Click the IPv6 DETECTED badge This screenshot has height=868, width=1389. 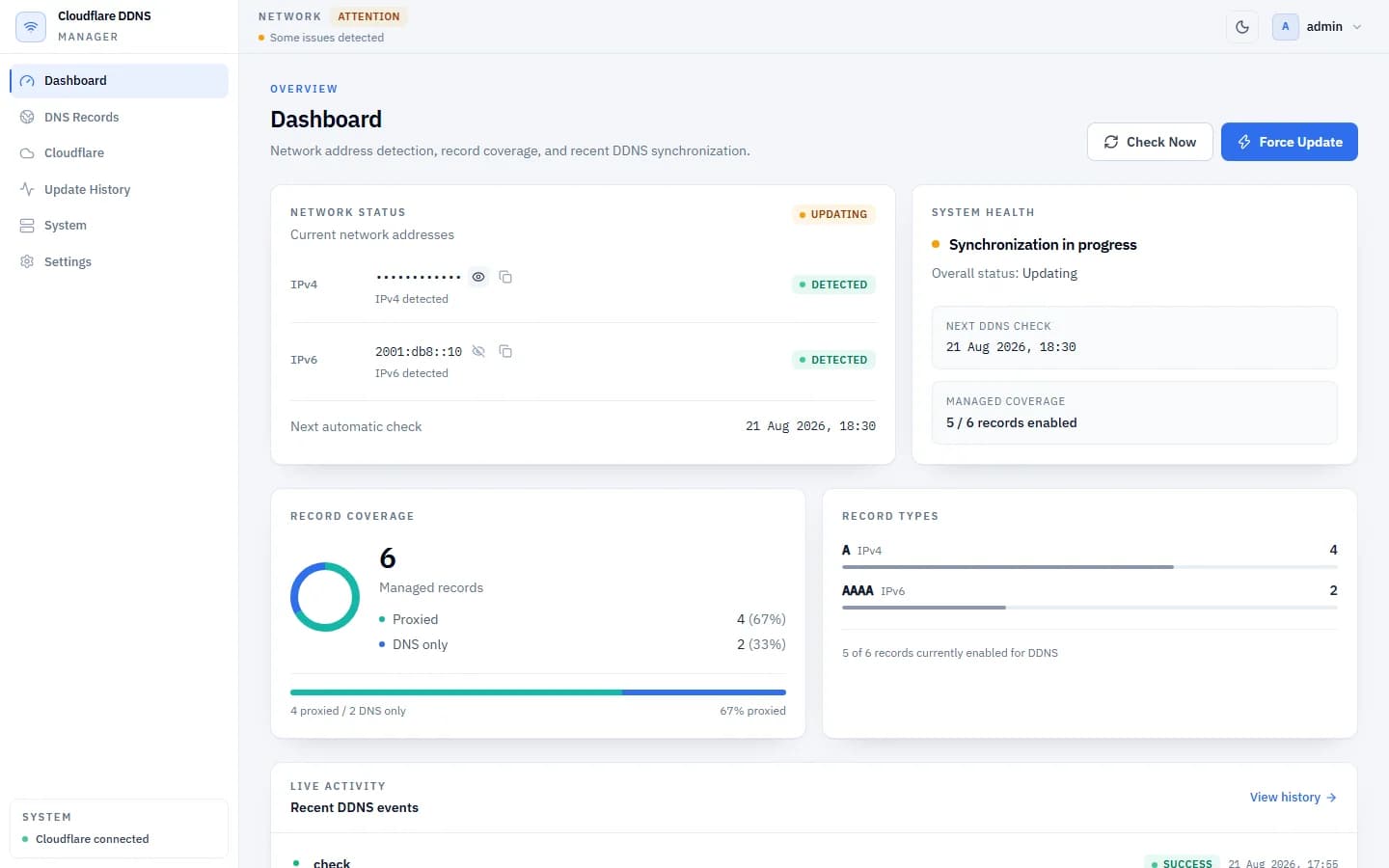coord(833,360)
